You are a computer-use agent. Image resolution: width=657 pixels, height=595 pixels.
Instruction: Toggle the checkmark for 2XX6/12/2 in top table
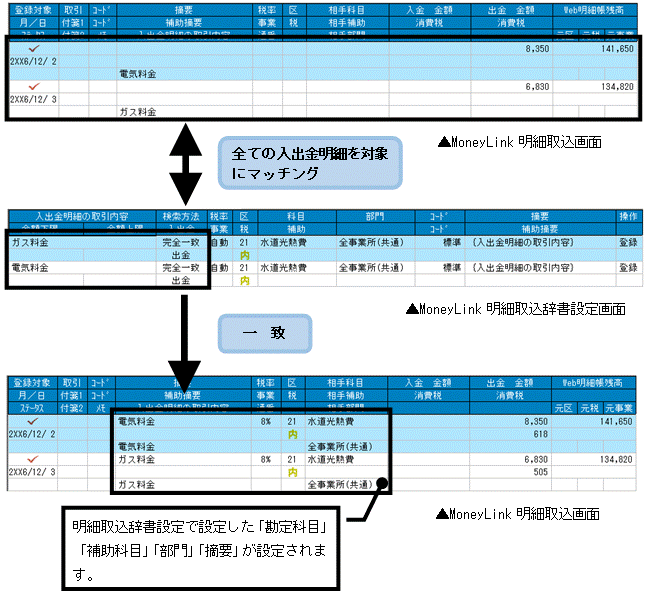34,49
